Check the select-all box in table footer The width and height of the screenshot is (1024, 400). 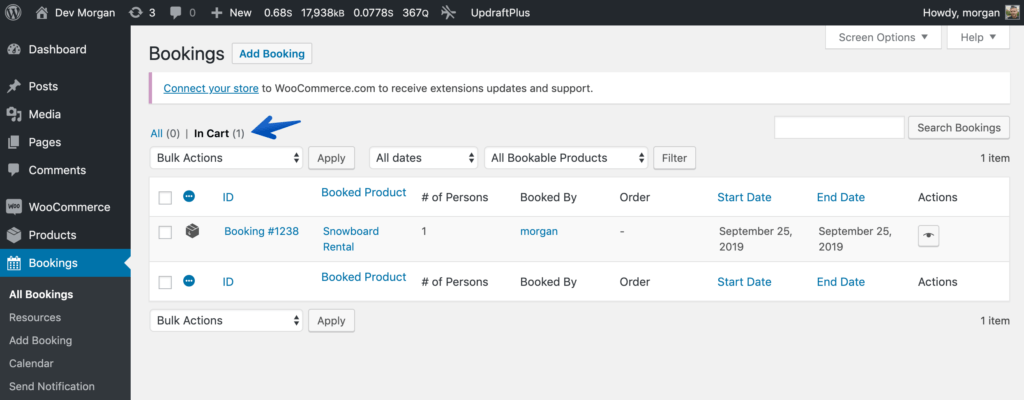click(165, 282)
